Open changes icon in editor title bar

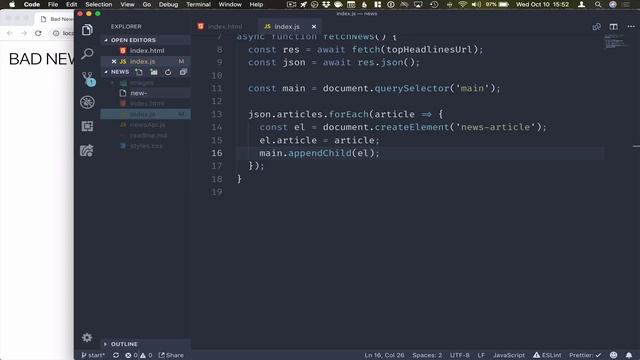[596, 27]
